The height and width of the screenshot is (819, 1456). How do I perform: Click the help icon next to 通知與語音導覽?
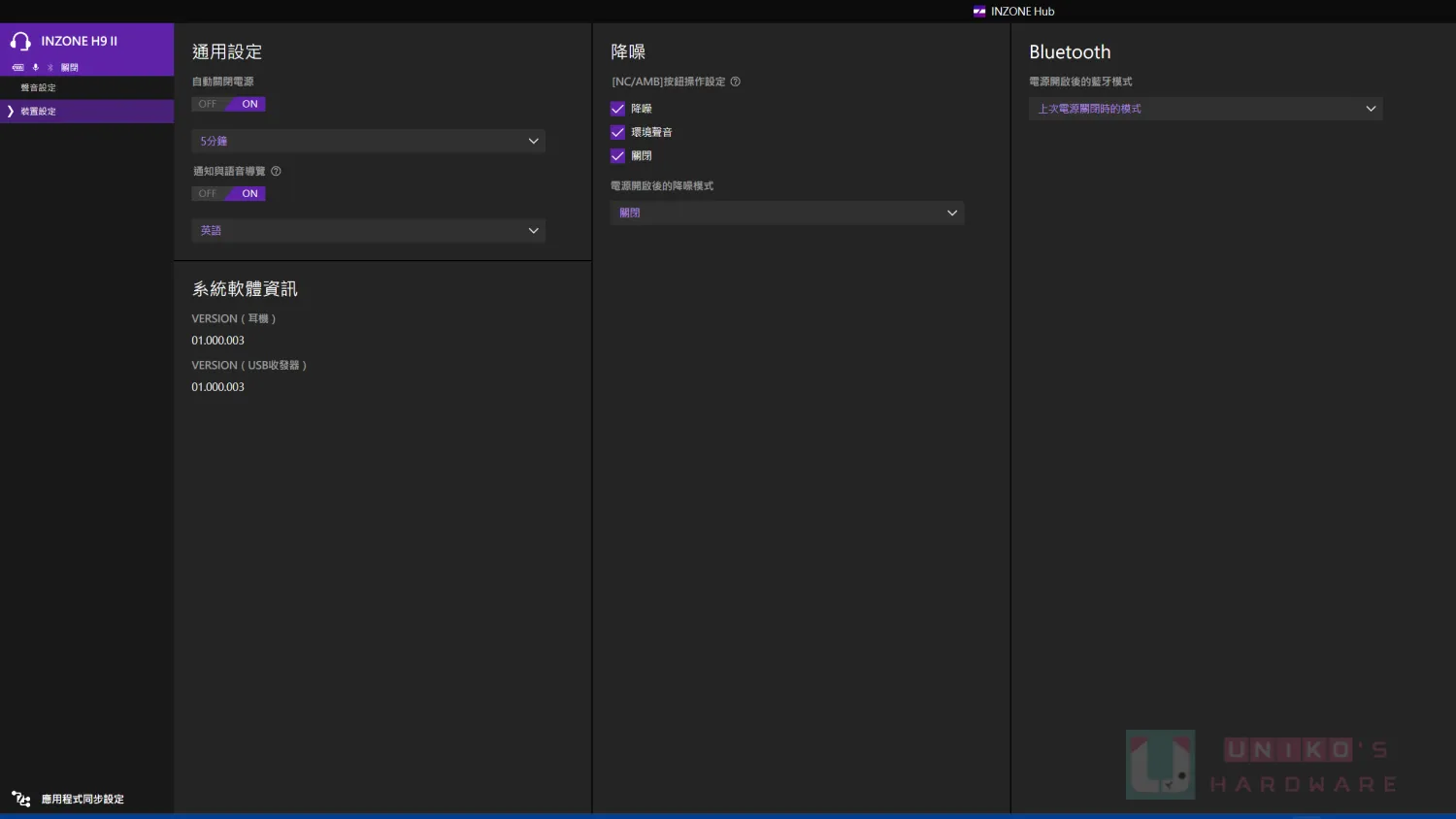(276, 171)
